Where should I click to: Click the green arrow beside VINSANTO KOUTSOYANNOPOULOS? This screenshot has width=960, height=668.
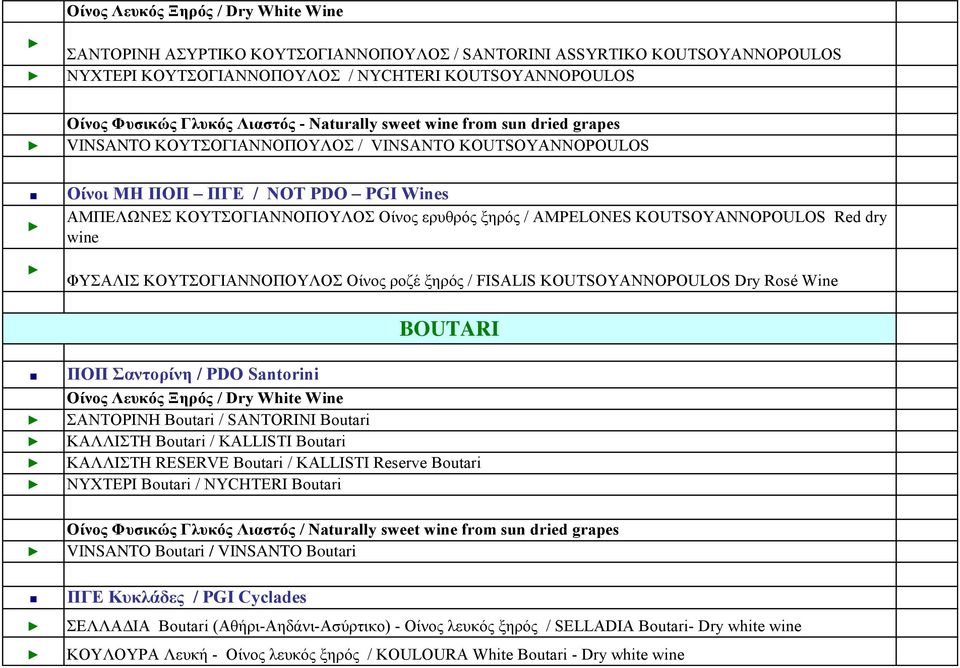33,146
